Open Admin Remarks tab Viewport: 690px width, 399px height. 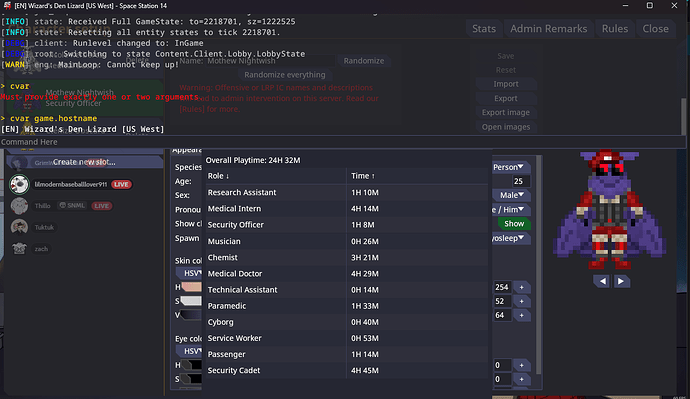click(548, 29)
